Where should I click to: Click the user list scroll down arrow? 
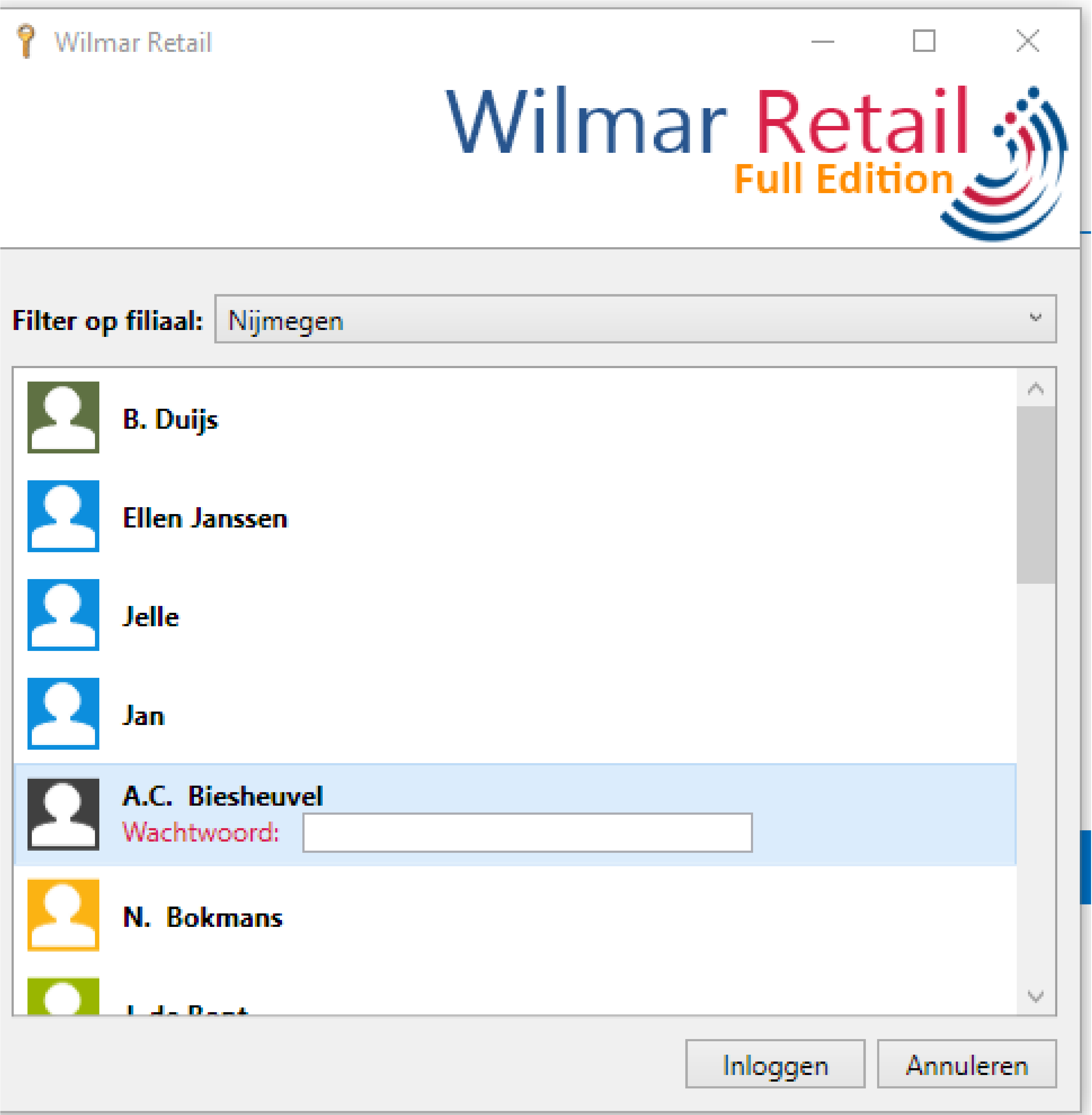(x=1036, y=997)
